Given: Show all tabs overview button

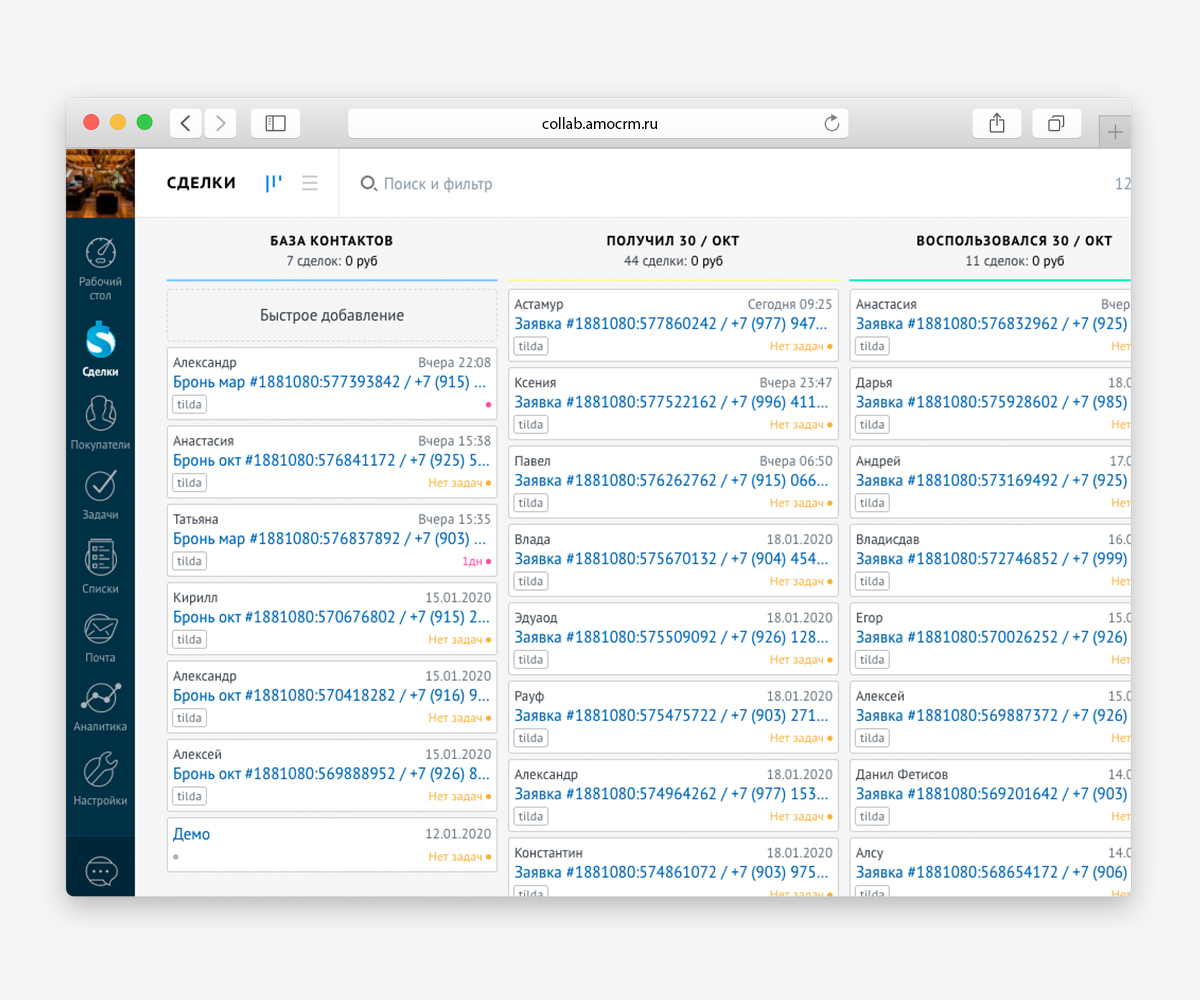Looking at the screenshot, I should point(1056,123).
